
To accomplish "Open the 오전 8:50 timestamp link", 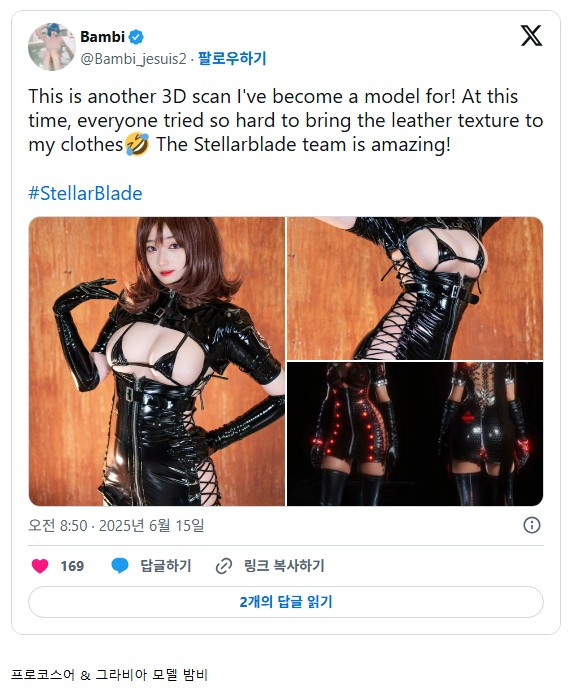I will (116, 525).
